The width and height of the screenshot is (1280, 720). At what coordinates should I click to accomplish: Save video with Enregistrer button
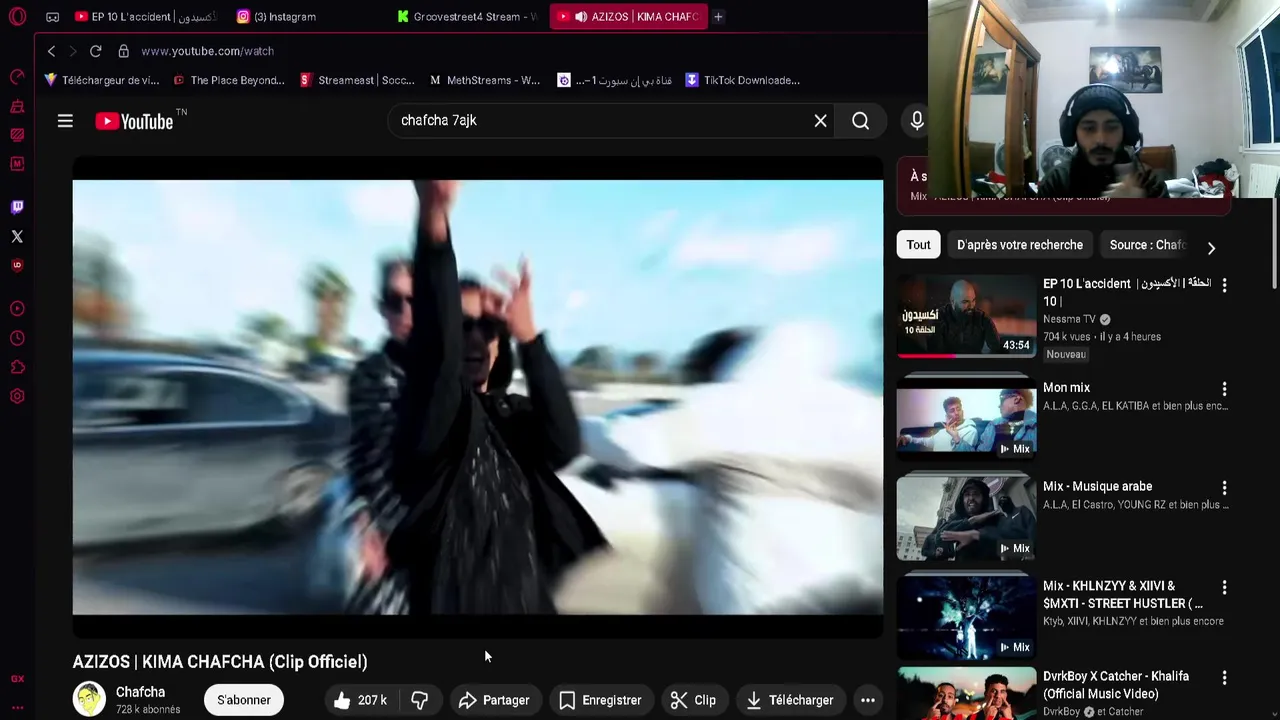600,700
